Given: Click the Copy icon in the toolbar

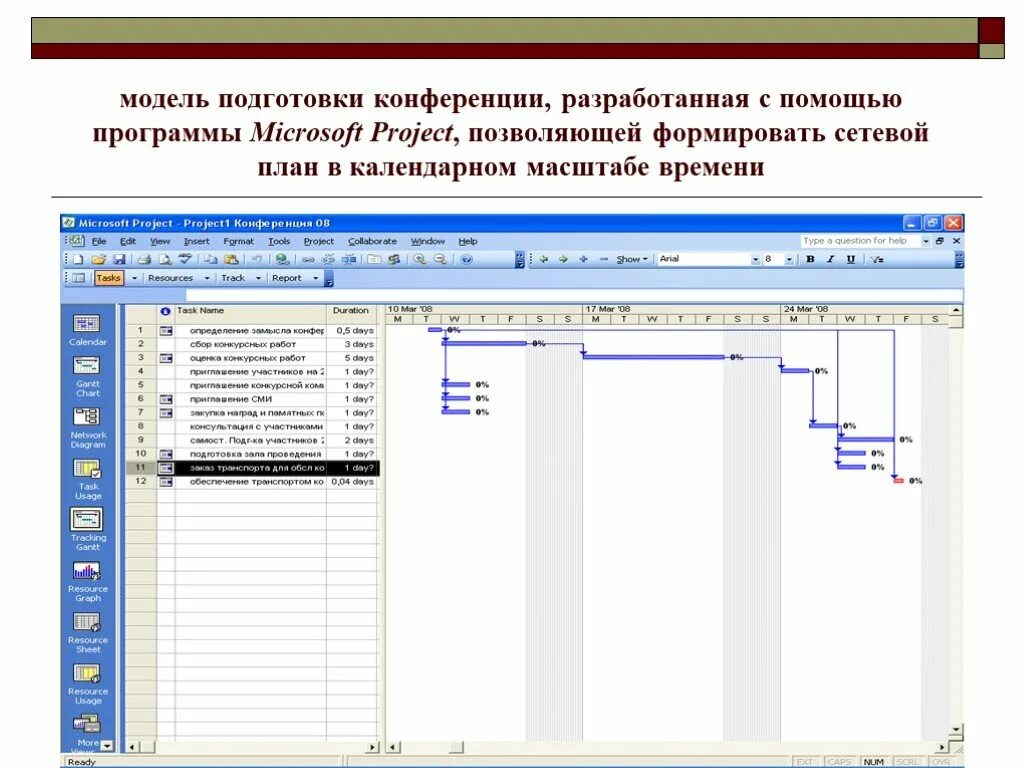Looking at the screenshot, I should tap(210, 259).
